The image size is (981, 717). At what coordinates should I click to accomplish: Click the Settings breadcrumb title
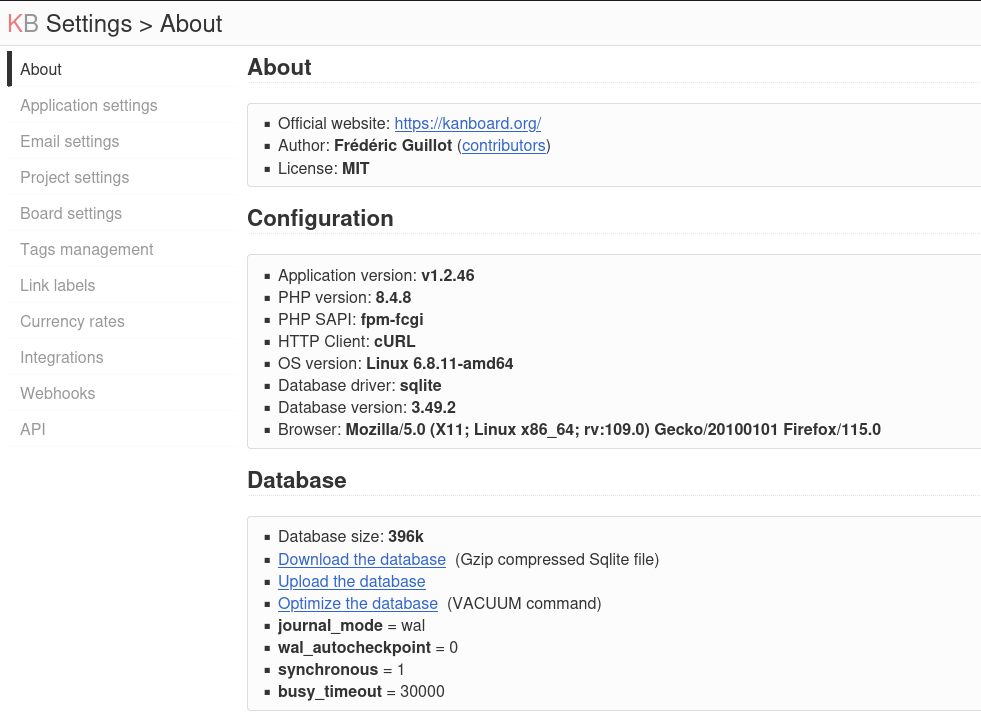point(89,24)
